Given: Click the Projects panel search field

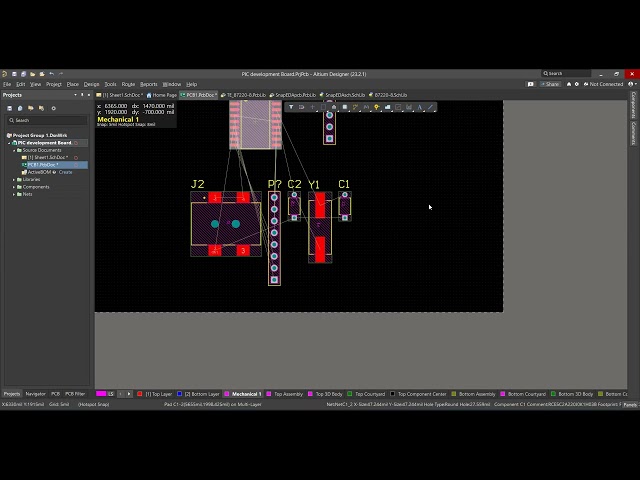Looking at the screenshot, I should pyautogui.click(x=47, y=120).
